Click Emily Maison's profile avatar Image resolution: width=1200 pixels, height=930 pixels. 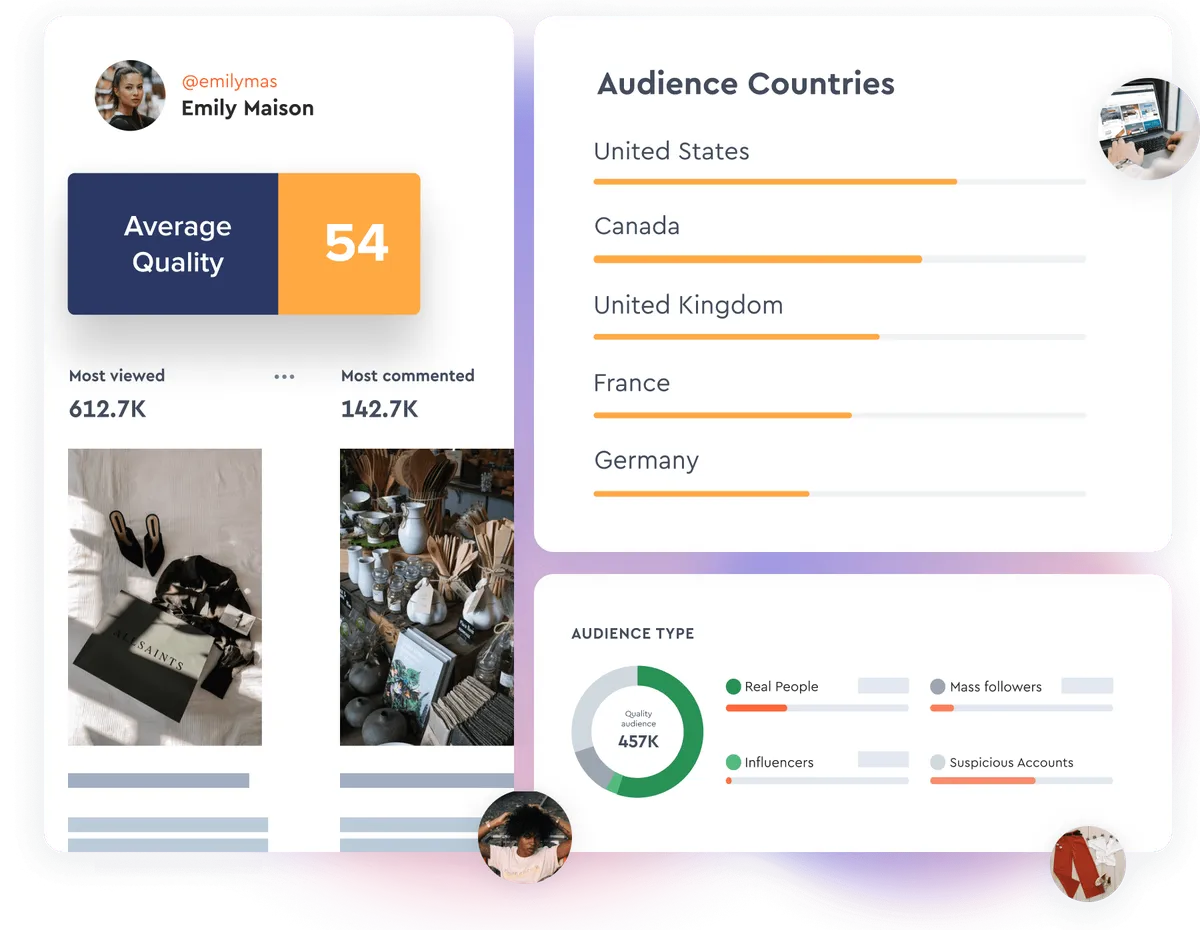(x=130, y=96)
